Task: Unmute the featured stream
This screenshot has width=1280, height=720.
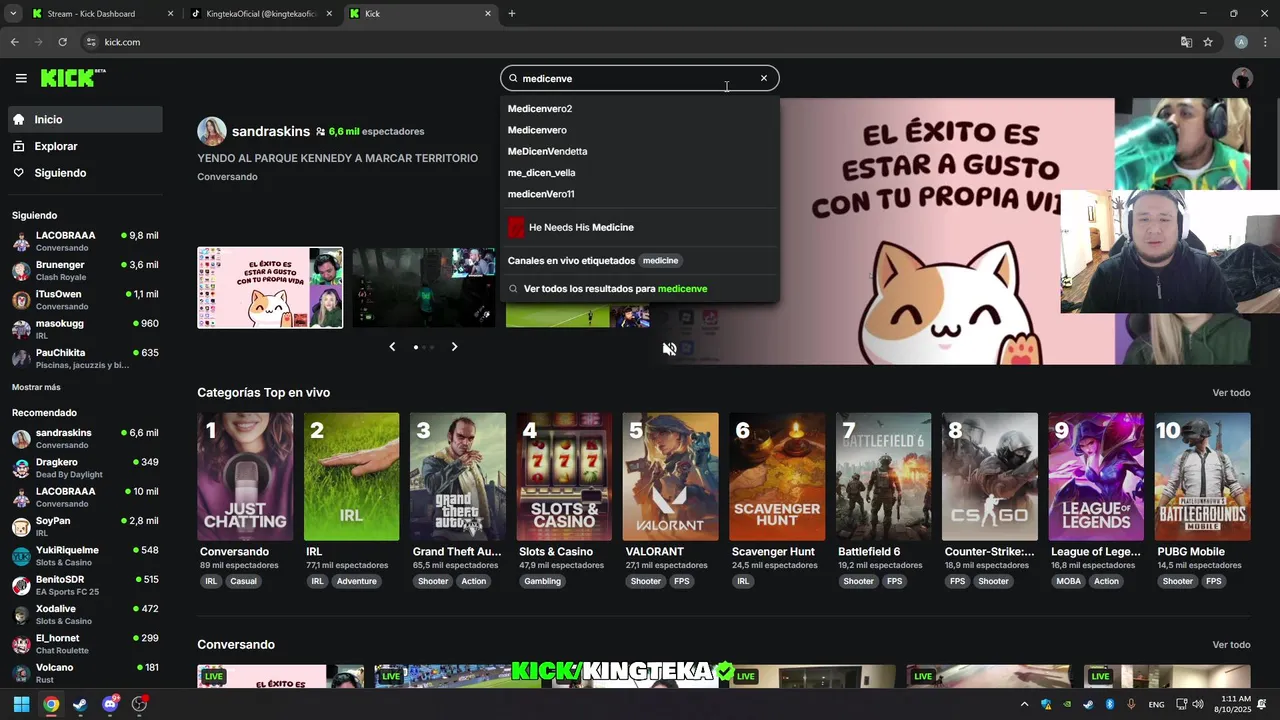Action: [670, 349]
